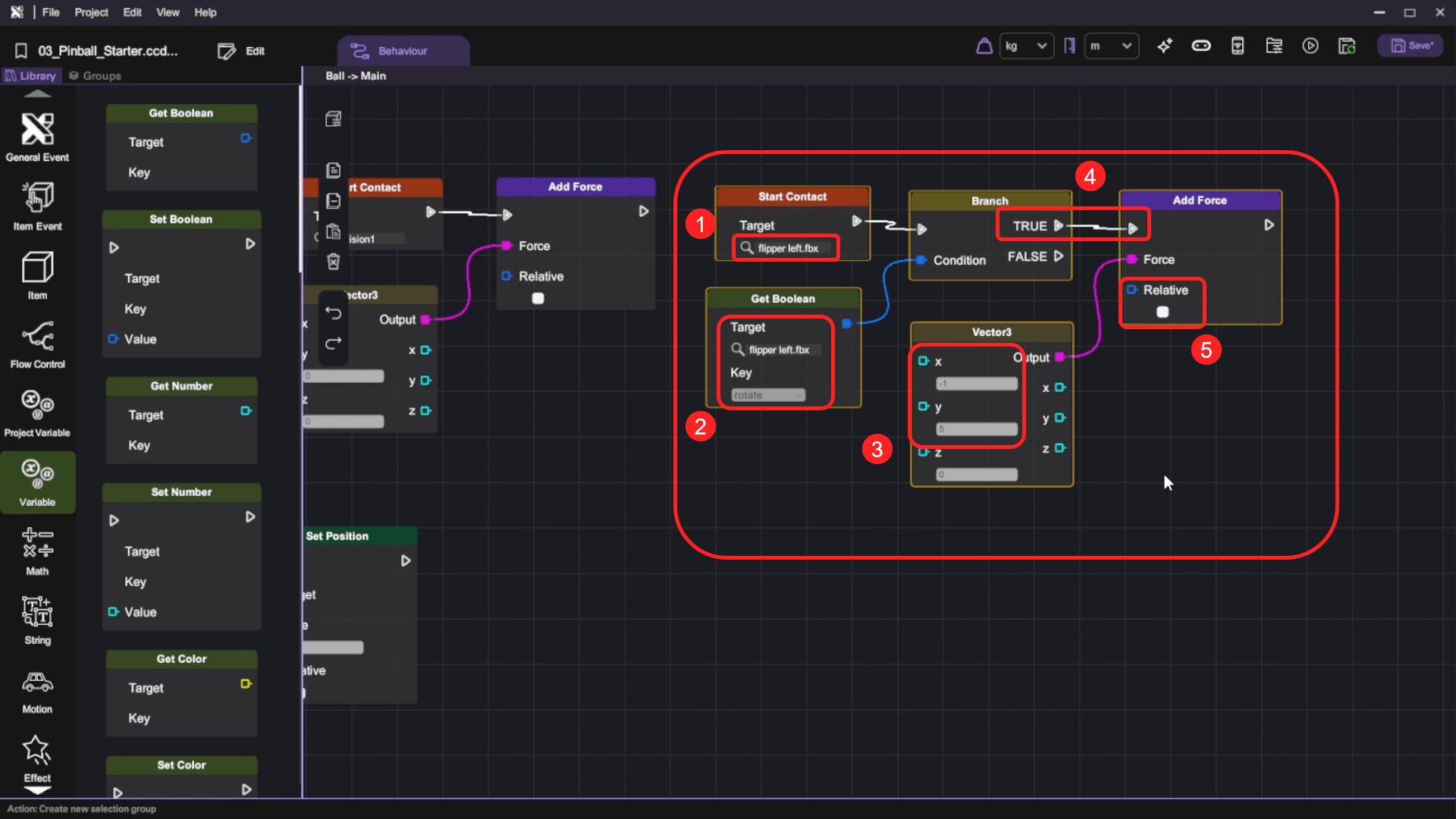Click the Vector3 x value input field
This screenshot has width=1456, height=819.
[x=976, y=384]
